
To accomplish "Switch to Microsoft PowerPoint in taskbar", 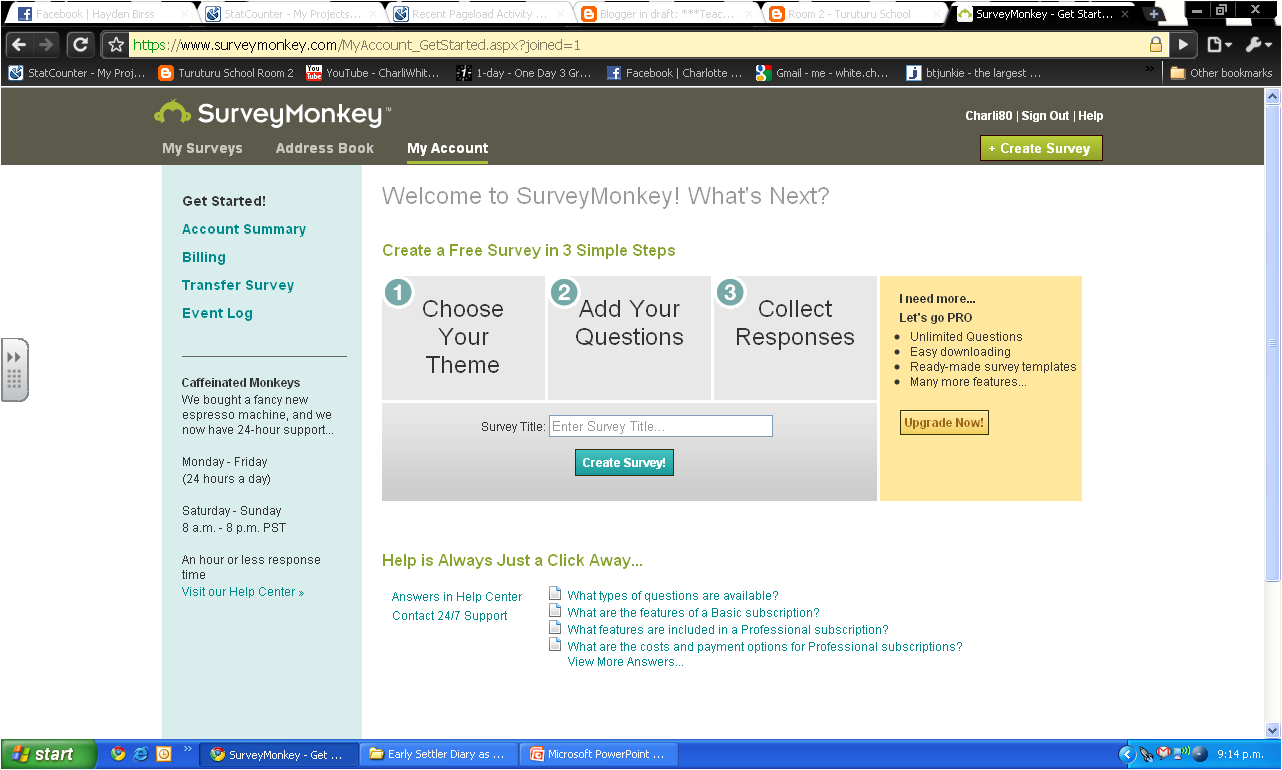I will coord(600,754).
